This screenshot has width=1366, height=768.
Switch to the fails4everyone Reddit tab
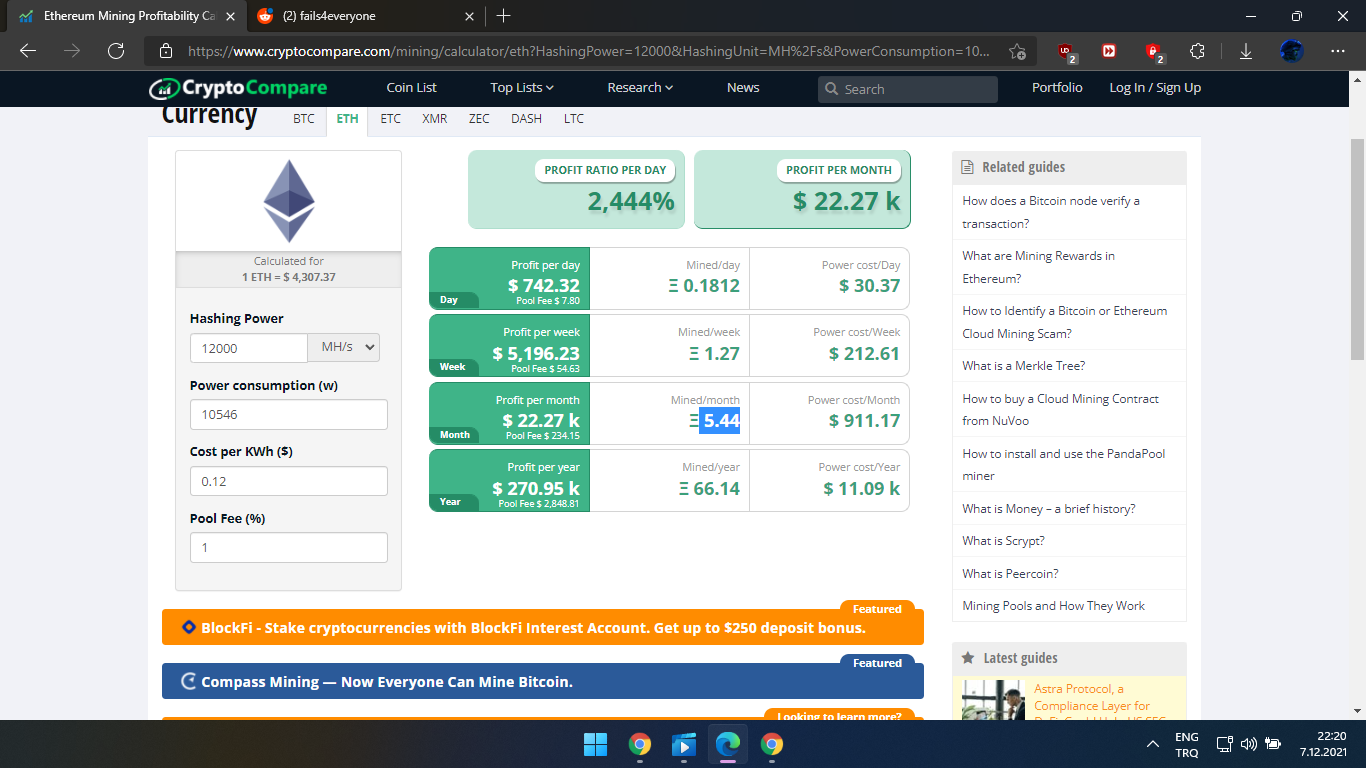(366, 17)
